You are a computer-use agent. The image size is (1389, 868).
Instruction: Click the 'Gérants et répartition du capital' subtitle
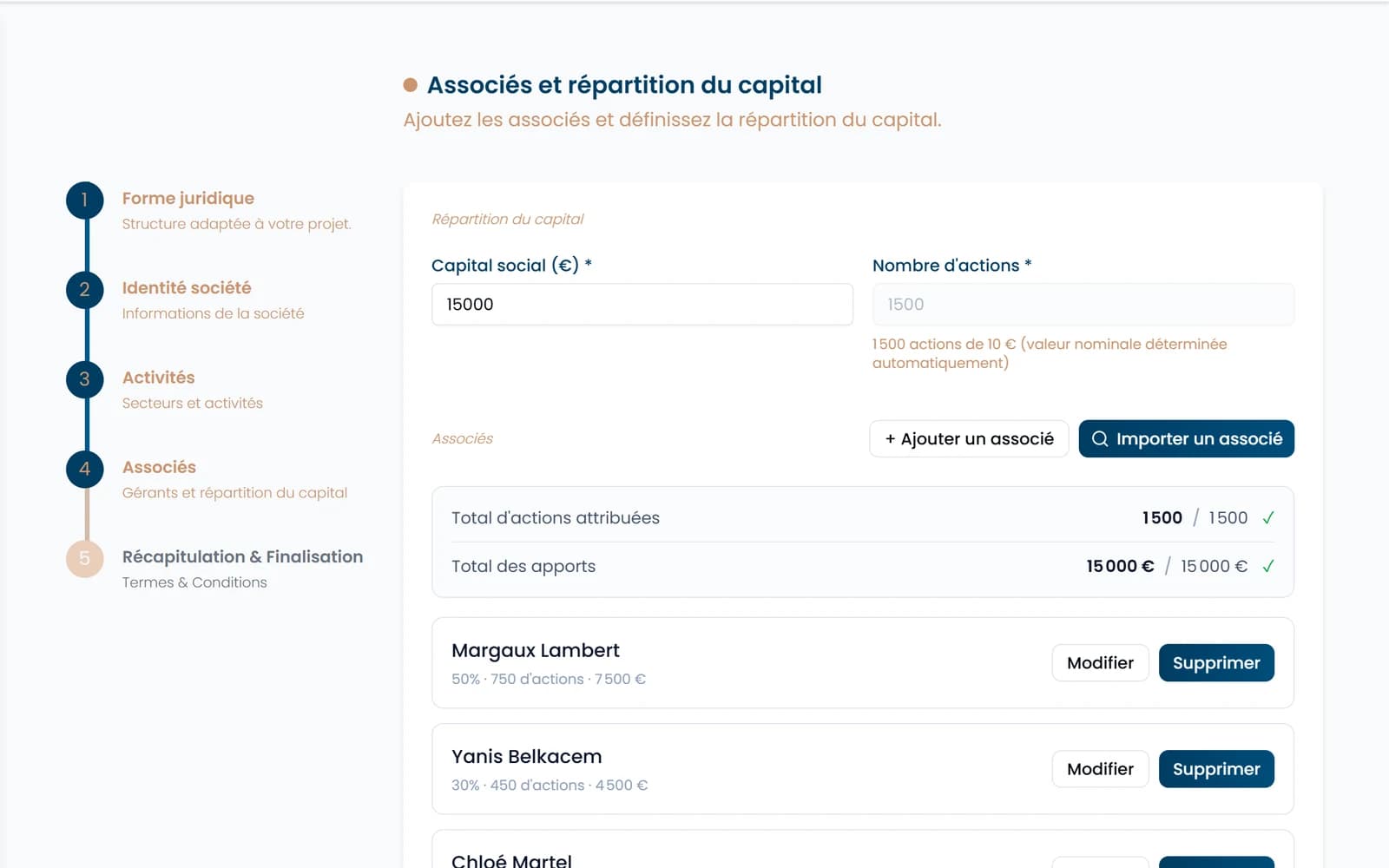(234, 493)
